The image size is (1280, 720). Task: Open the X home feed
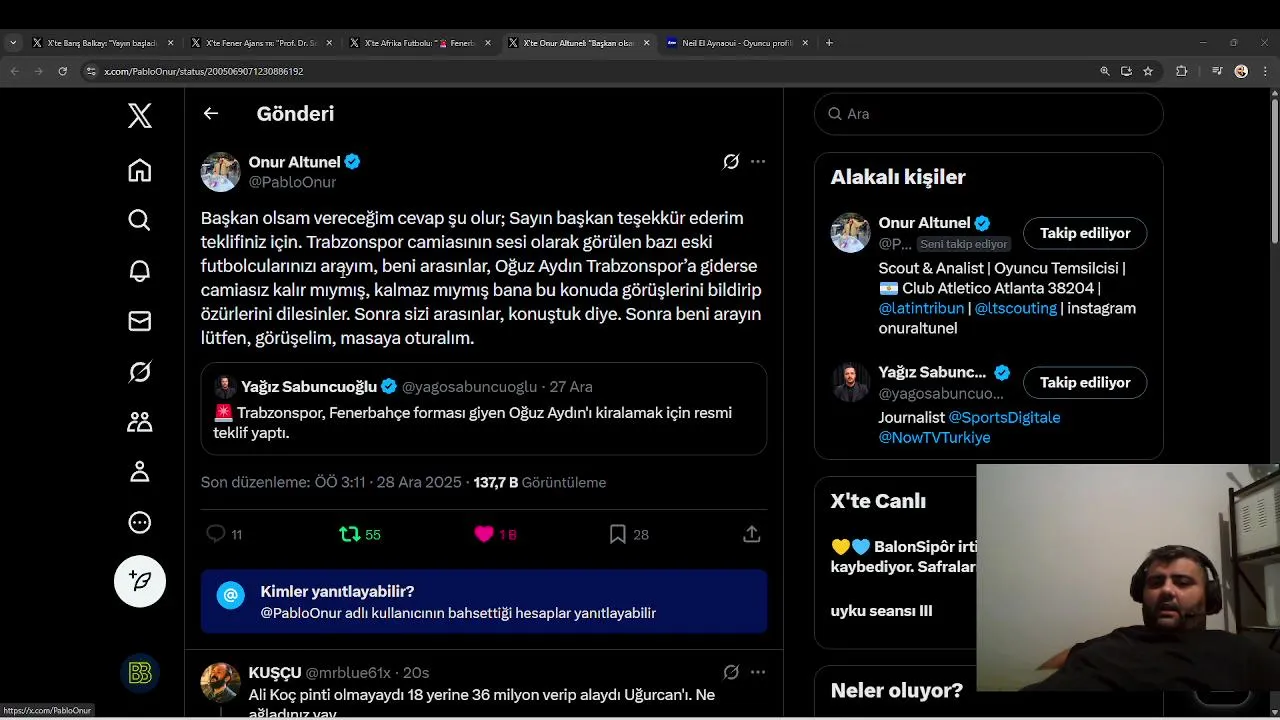[140, 171]
